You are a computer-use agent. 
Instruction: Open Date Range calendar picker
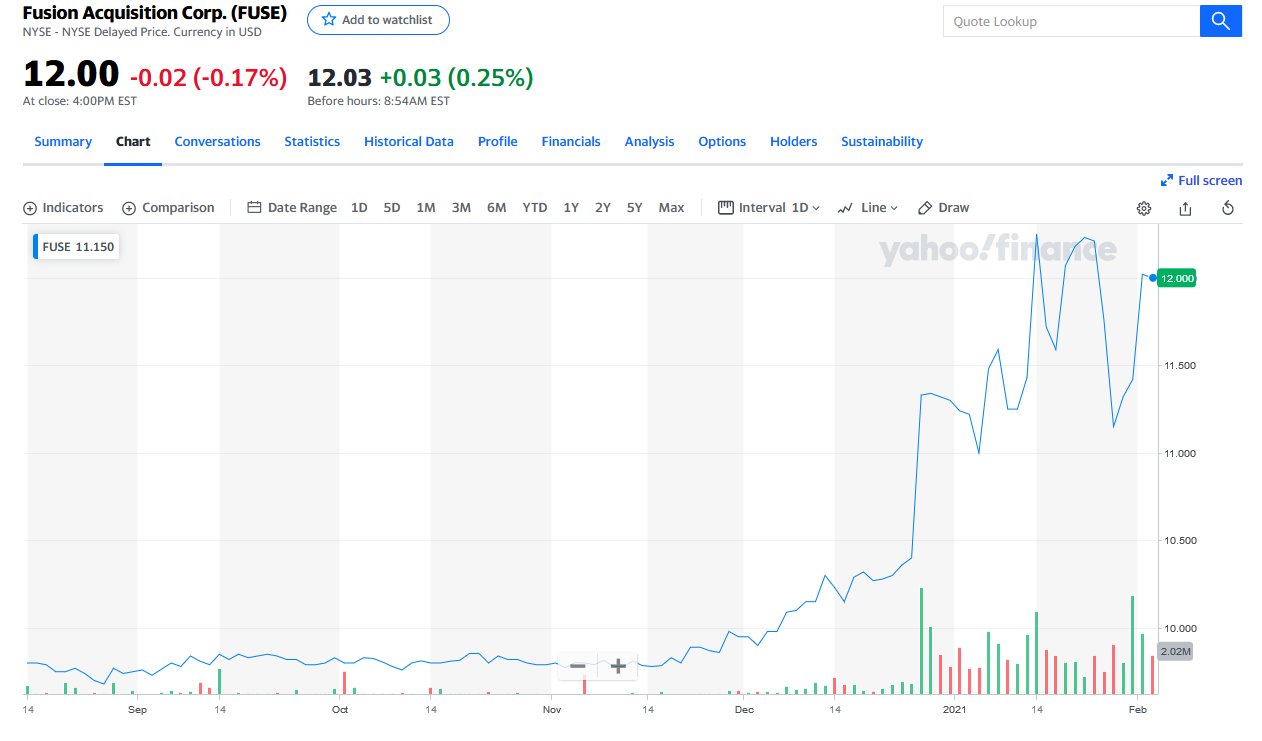[x=292, y=208]
